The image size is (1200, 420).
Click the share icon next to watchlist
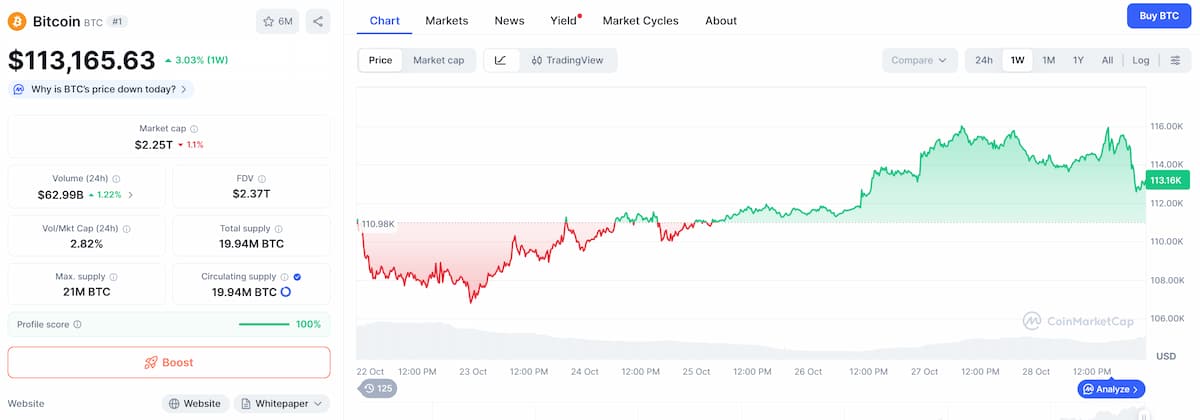click(317, 21)
